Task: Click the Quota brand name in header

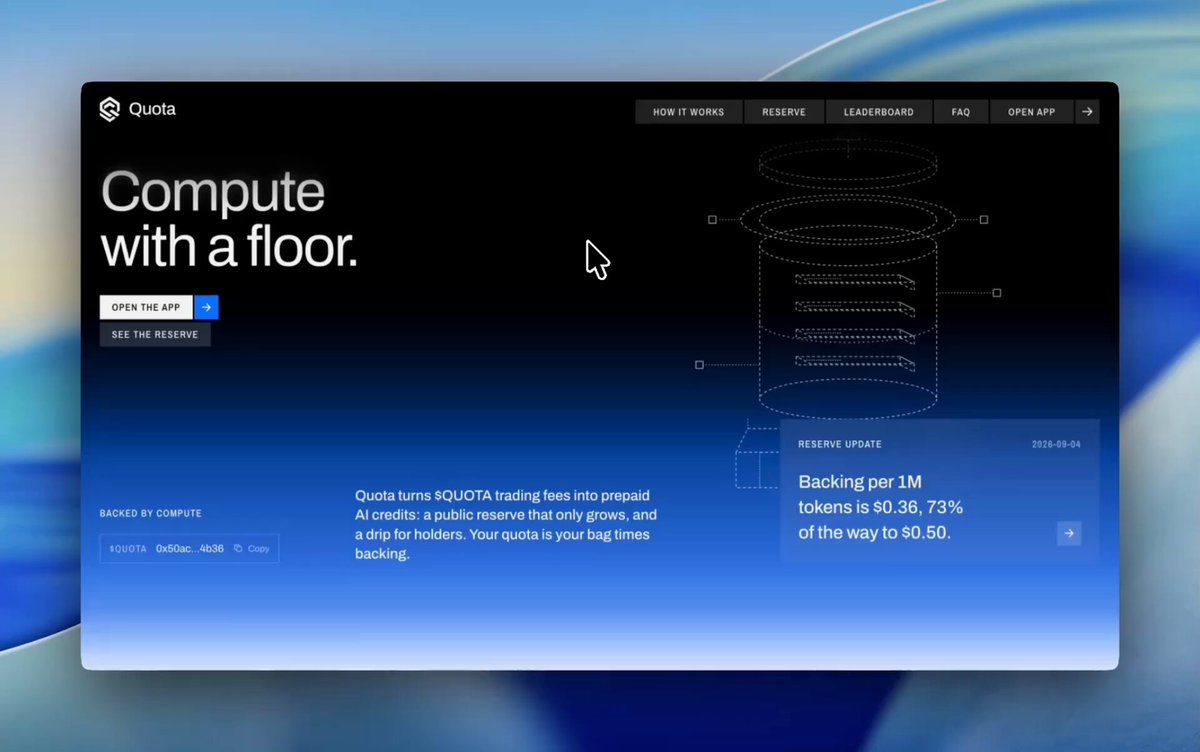Action: (x=152, y=109)
